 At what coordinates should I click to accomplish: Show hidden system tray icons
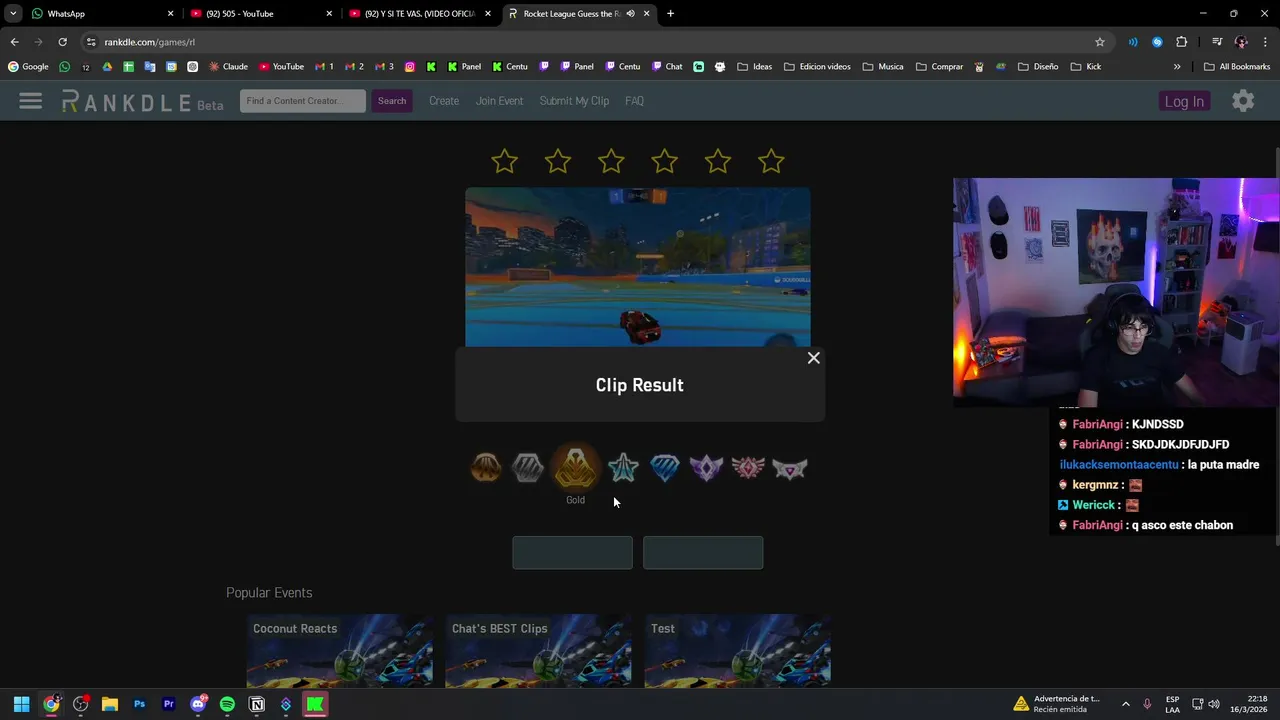[1125, 704]
